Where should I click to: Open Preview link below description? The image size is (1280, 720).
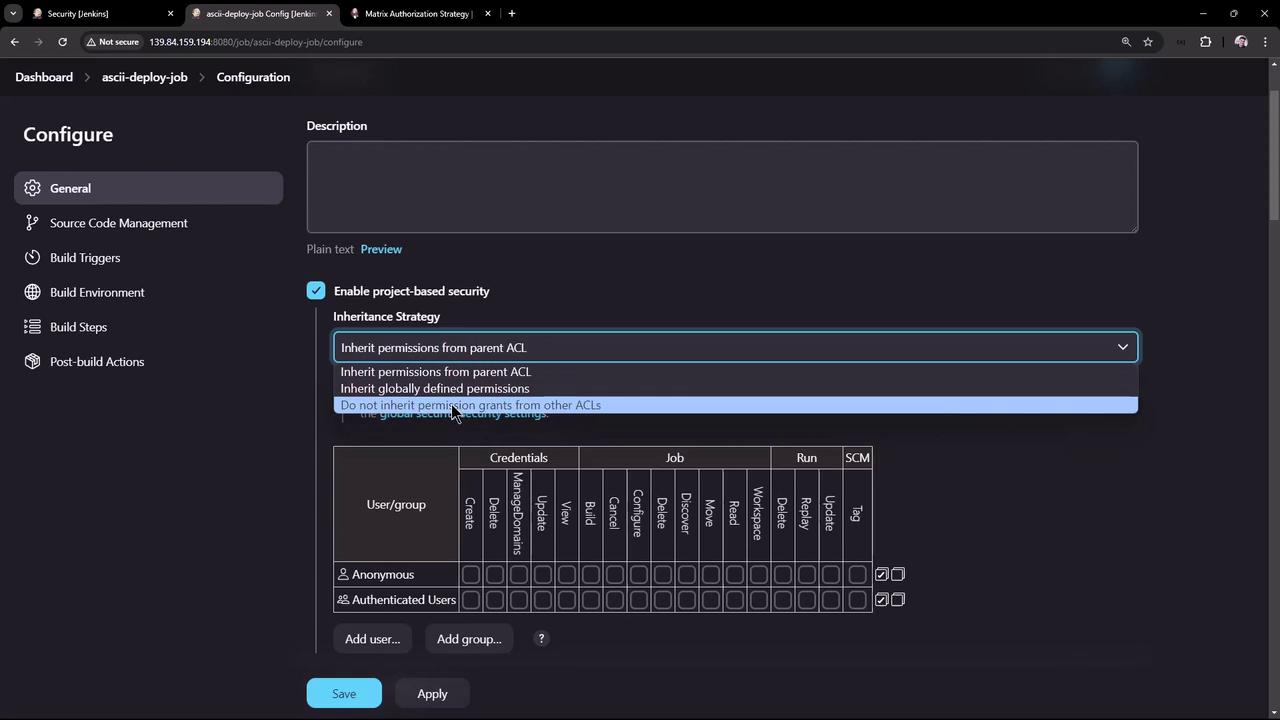pyautogui.click(x=381, y=249)
